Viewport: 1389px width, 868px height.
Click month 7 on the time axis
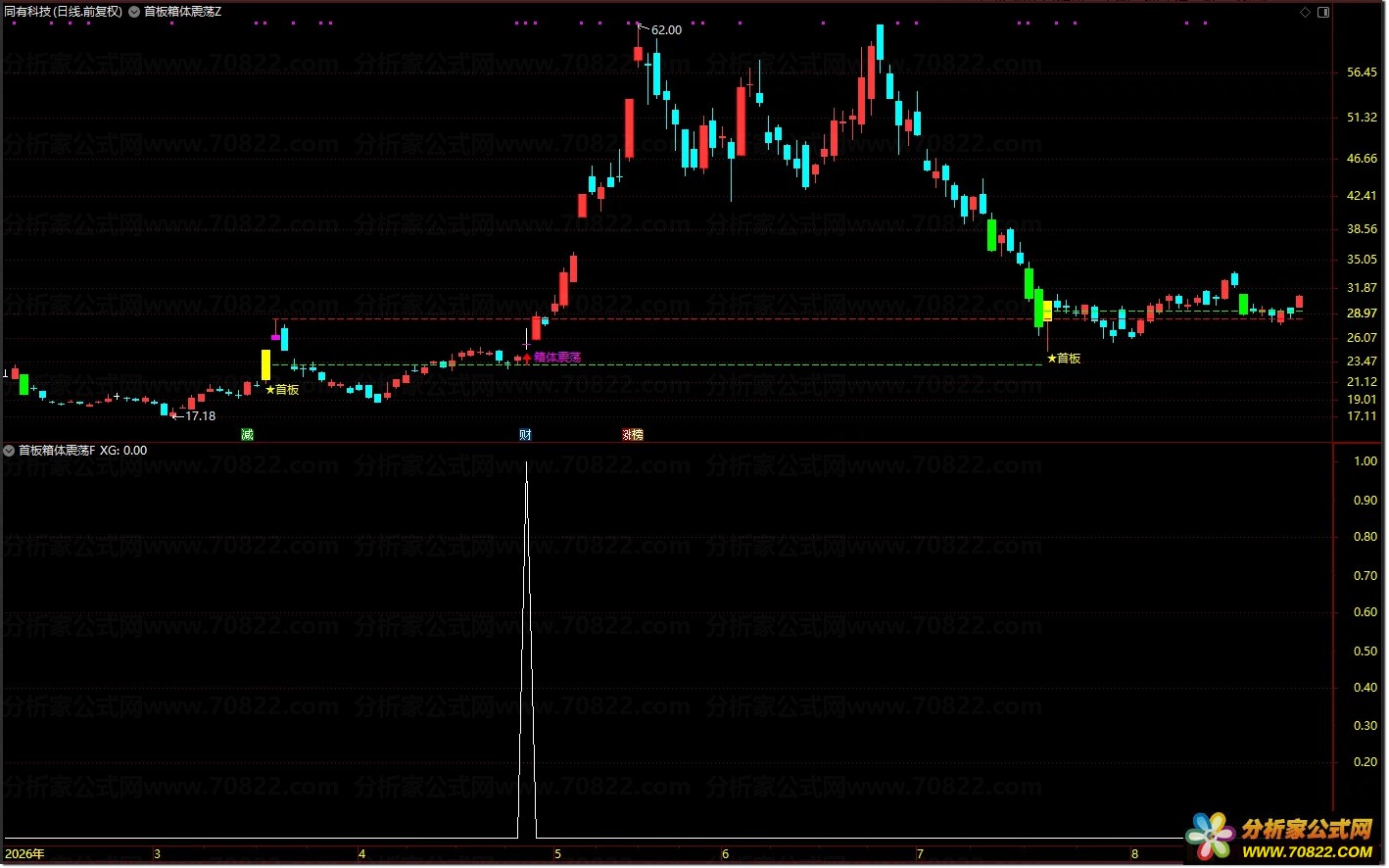pos(920,854)
